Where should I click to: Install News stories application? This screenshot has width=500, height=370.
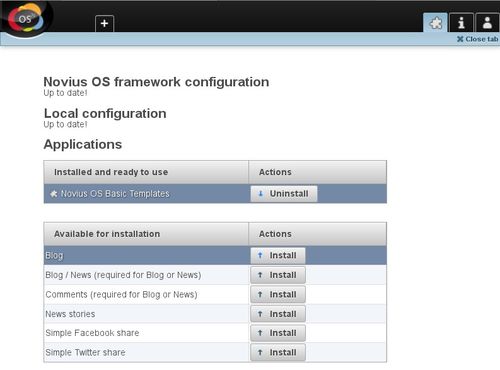pos(278,314)
